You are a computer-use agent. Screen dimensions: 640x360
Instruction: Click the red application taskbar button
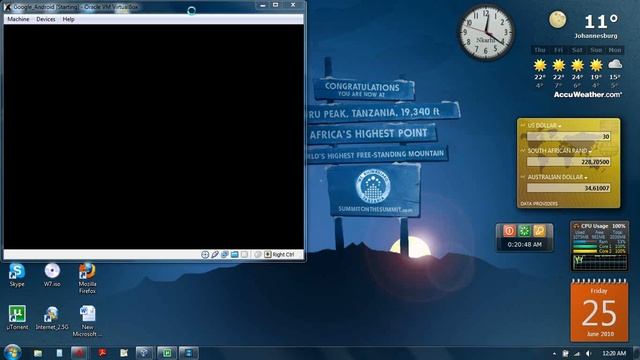(x=79, y=353)
